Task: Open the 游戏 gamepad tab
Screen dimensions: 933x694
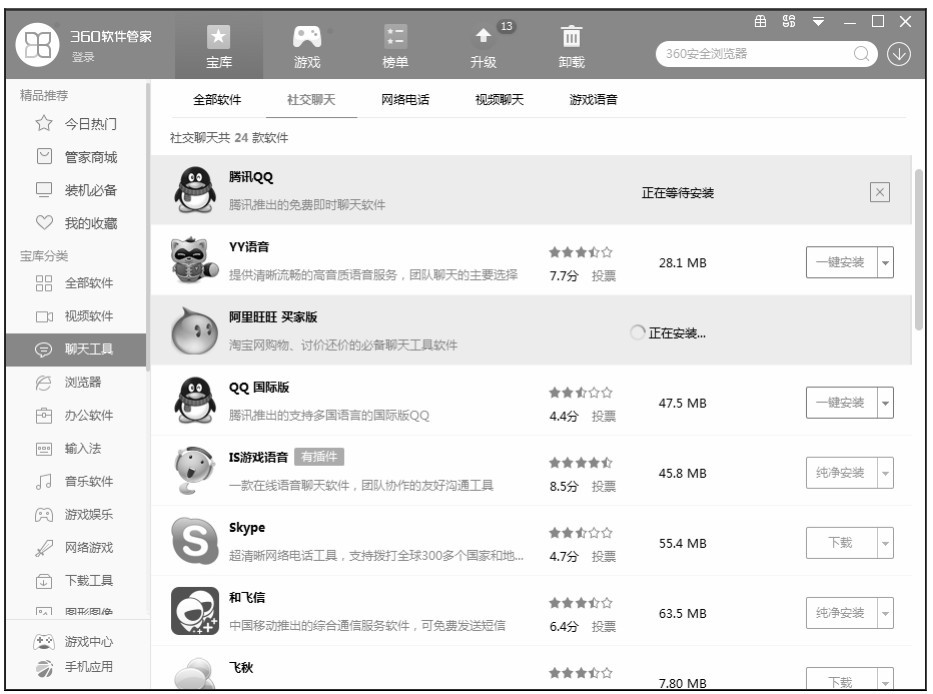Action: coord(307,46)
